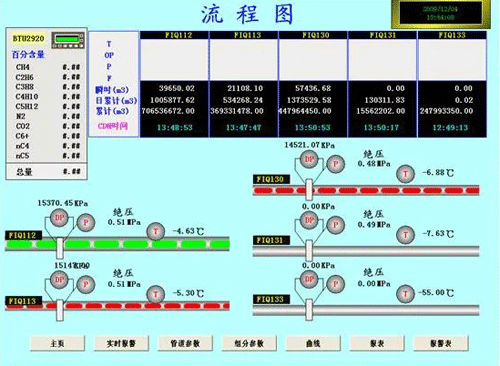
Task: Click the DP gauge icon on FIQ130
Action: 309,160
